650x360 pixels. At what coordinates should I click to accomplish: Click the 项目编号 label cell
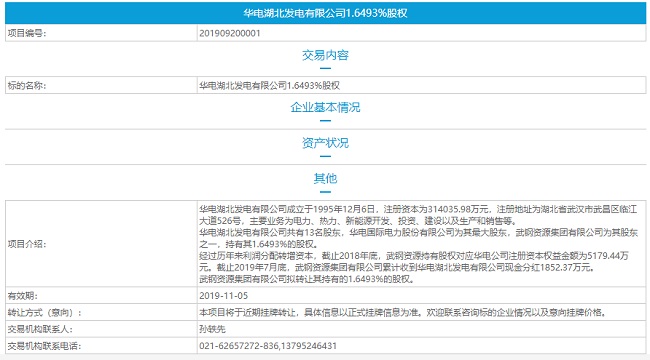pos(101,33)
